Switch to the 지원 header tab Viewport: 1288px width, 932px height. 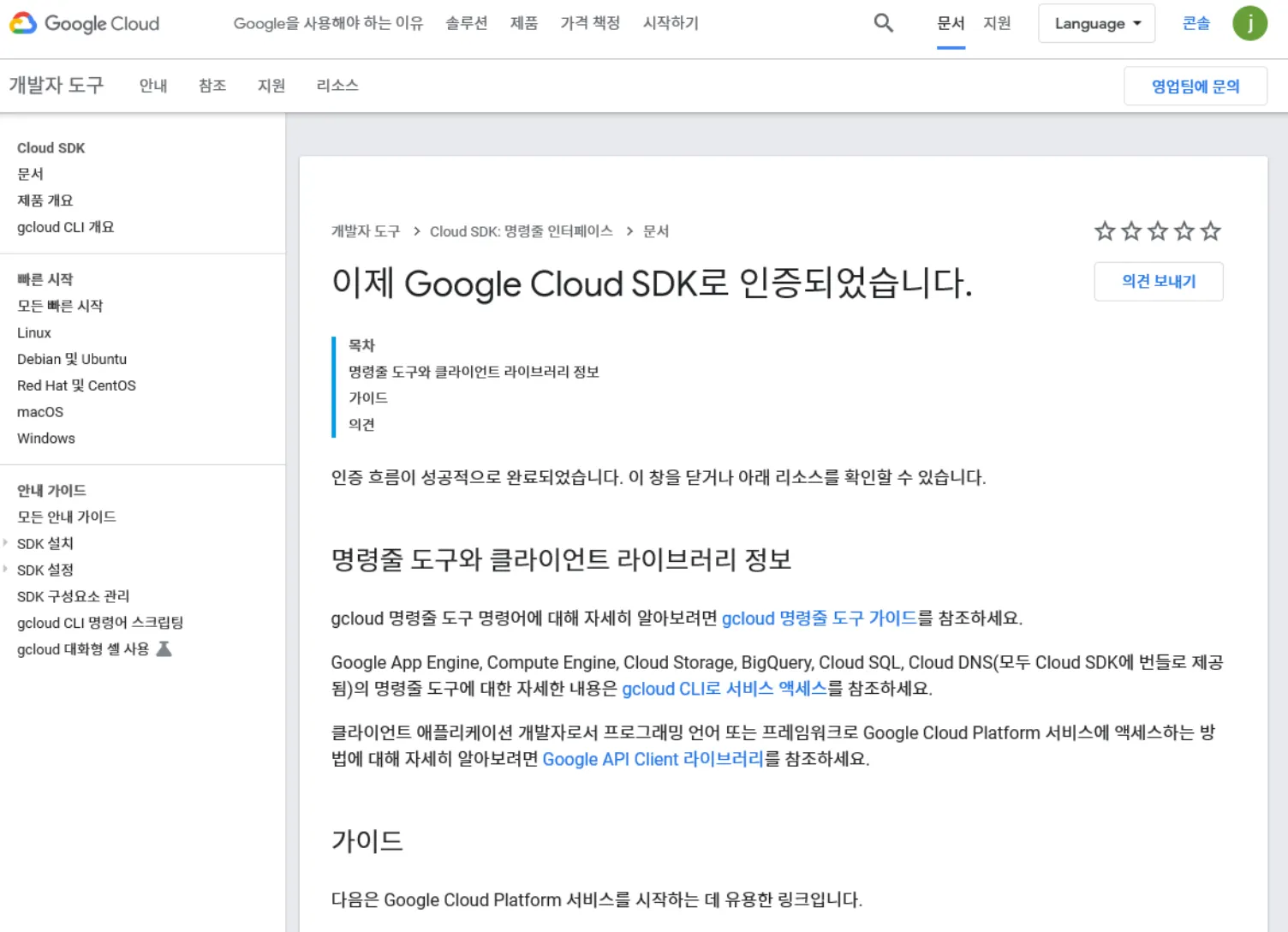pyautogui.click(x=997, y=23)
